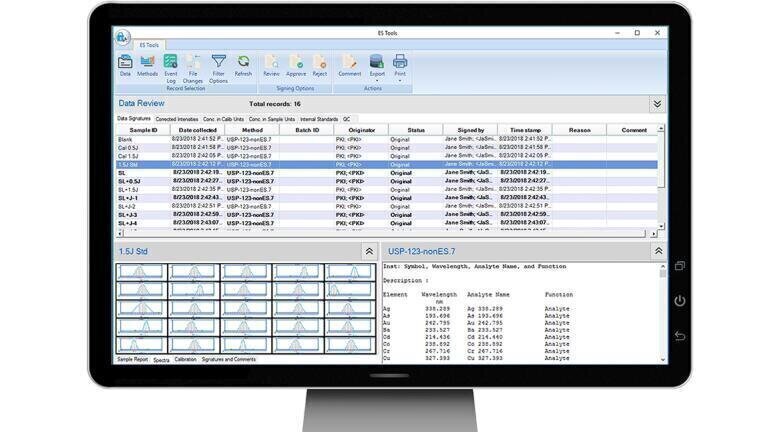Open the first spectrum thumbnail
This screenshot has height=432, width=768.
point(141,272)
